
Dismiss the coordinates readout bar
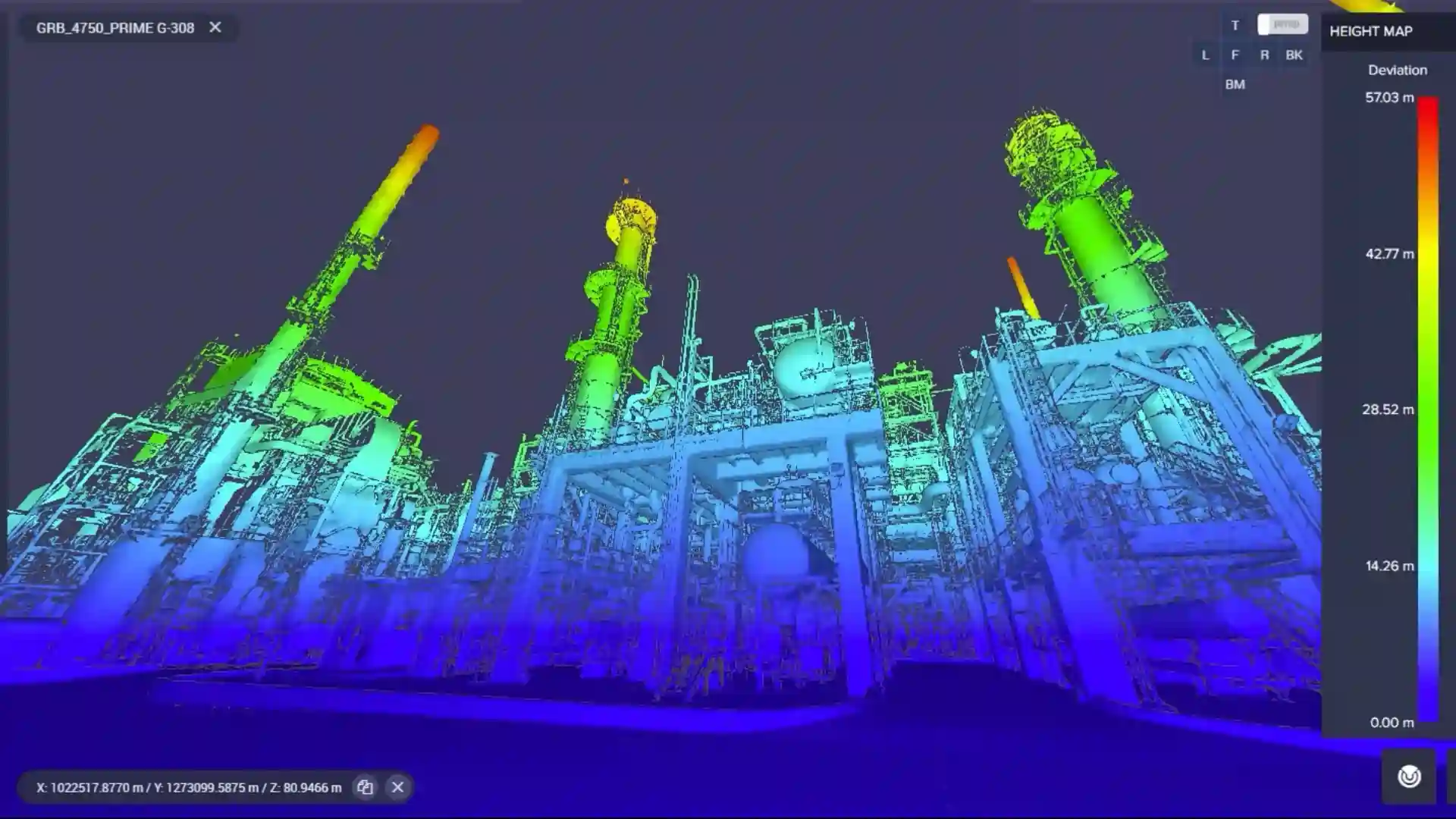point(397,787)
